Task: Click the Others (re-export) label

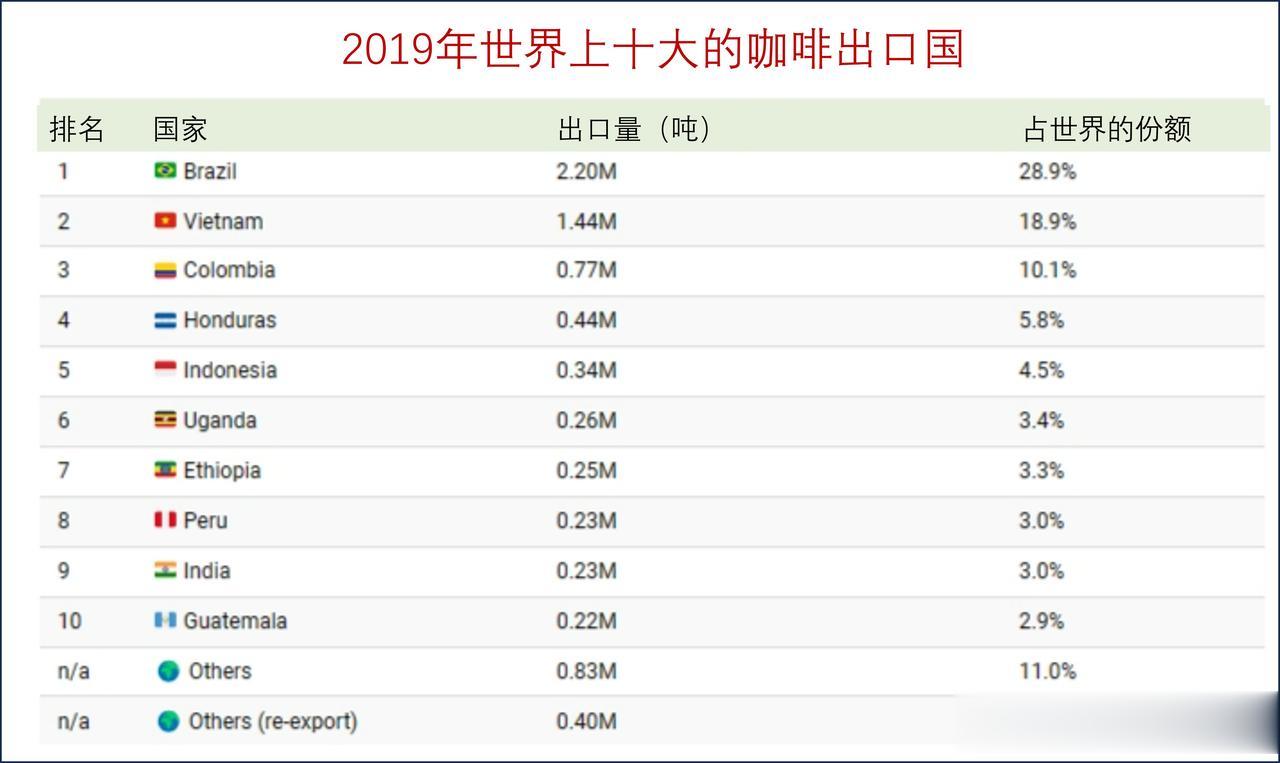Action: click(x=273, y=721)
